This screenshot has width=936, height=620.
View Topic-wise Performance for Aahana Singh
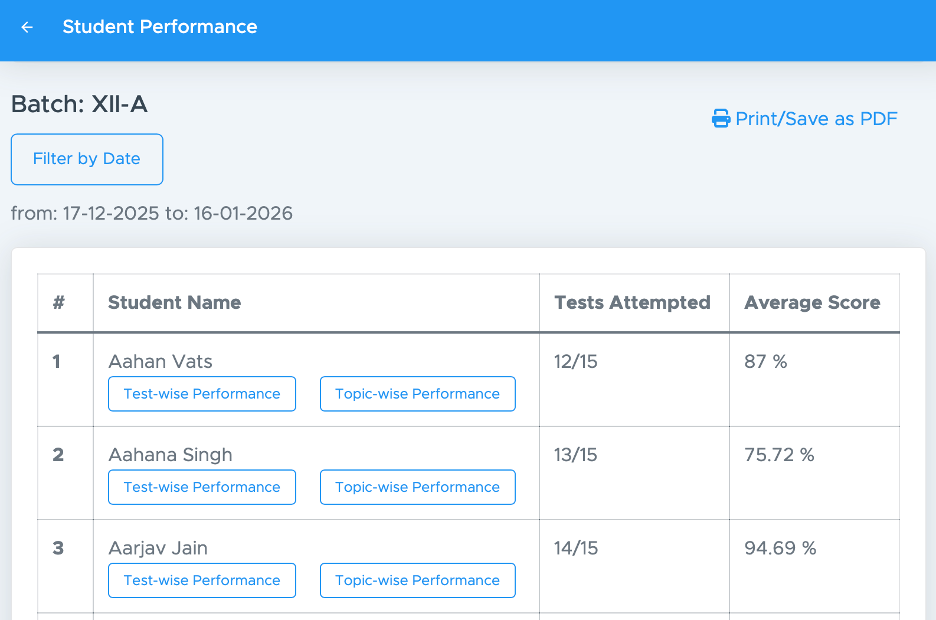417,487
